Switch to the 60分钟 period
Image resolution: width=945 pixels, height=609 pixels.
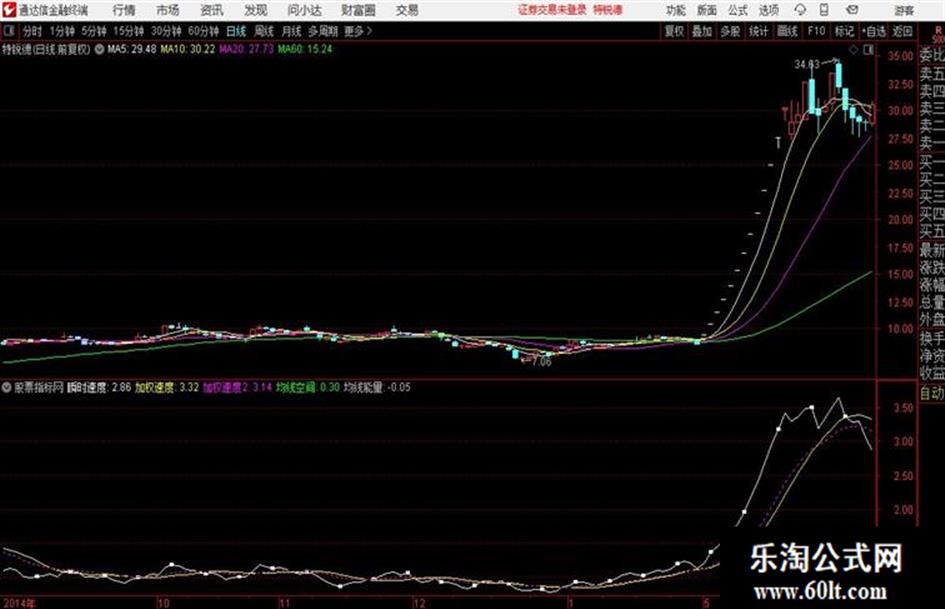tap(203, 31)
